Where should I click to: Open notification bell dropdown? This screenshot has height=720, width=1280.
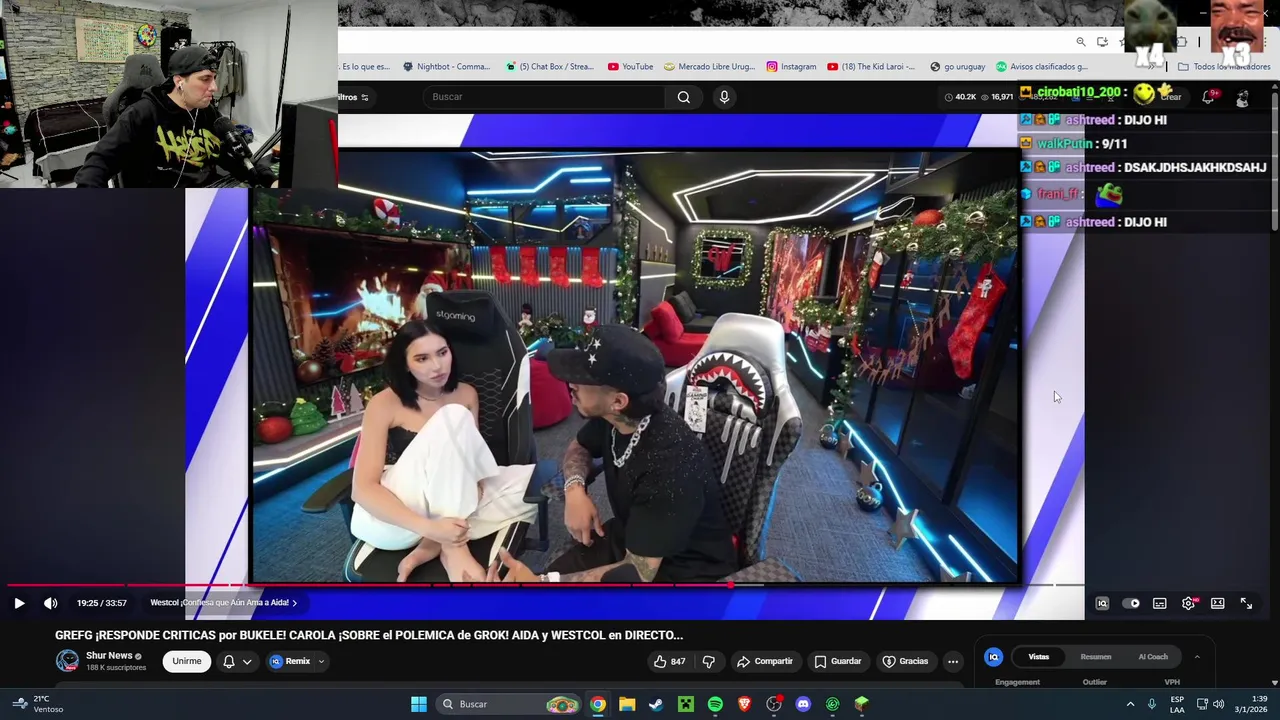(x=238, y=661)
